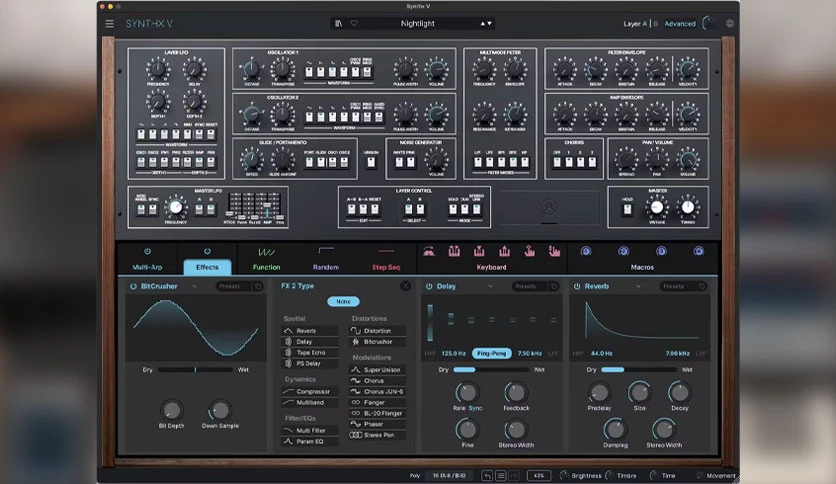Click the first Macros knob icon
Viewport: 836px width, 484px height.
(x=585, y=251)
